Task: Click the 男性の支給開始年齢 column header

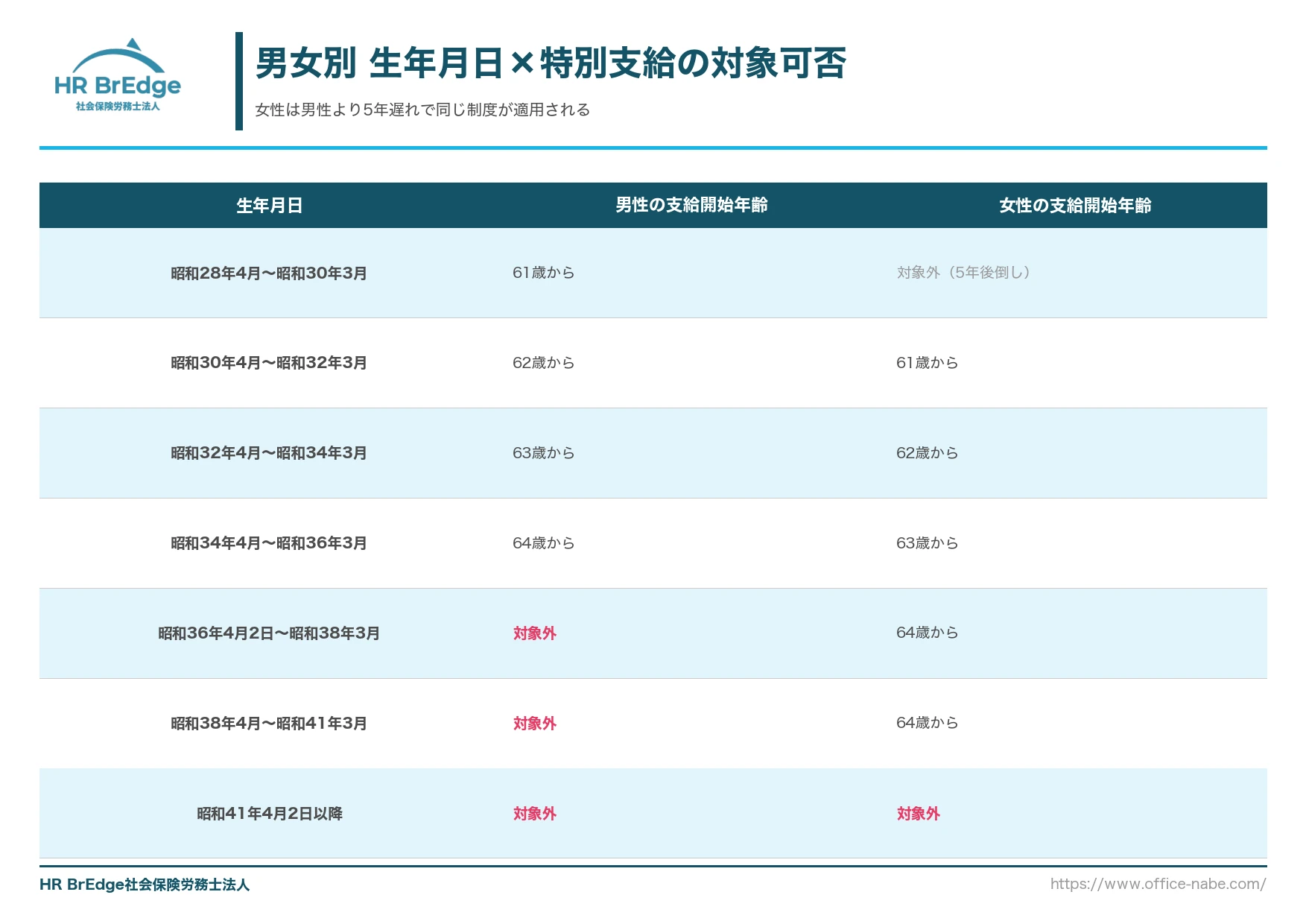Action: 691,206
